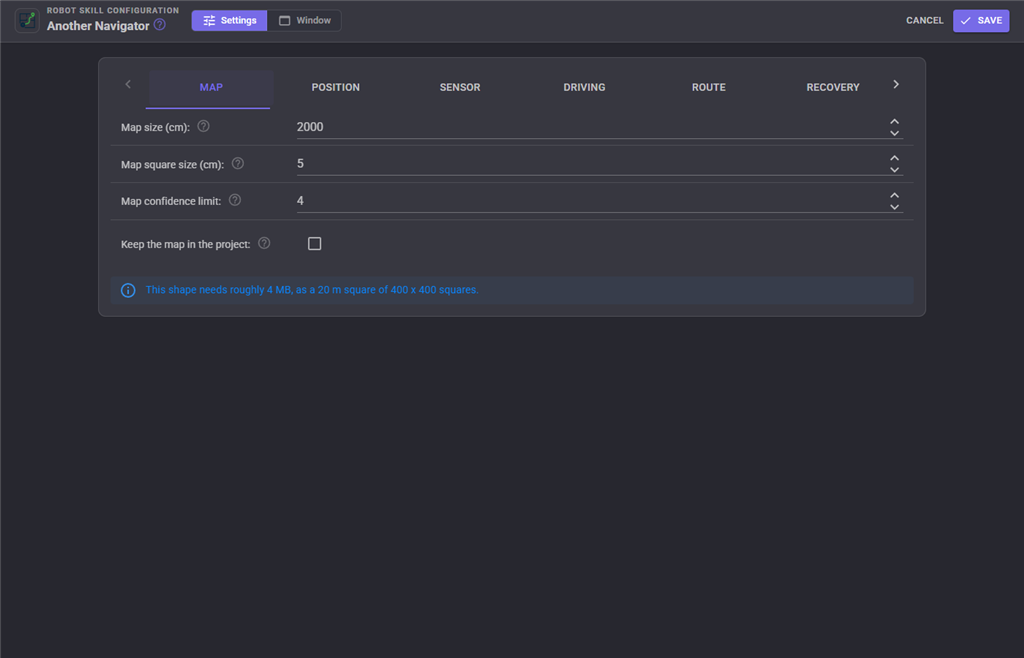Click the CANCEL button
Screen dimensions: 1024x658
click(925, 20)
